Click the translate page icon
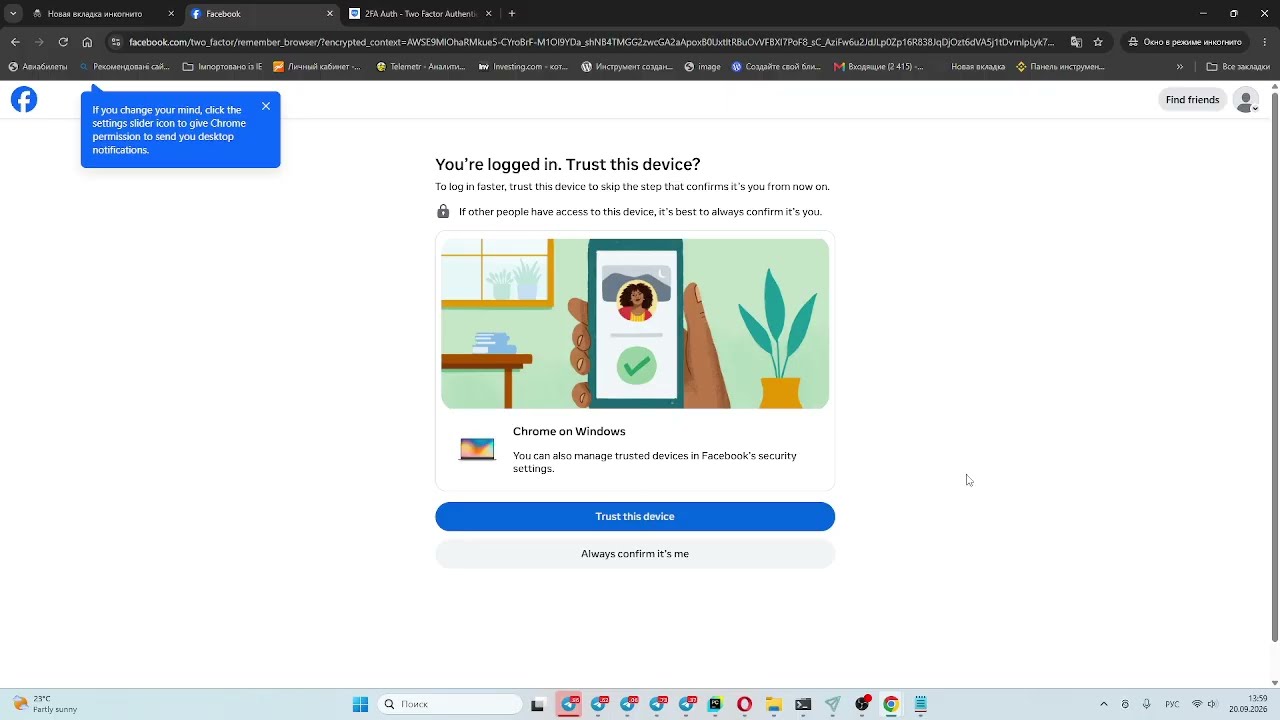Viewport: 1280px width, 720px height. tap(1076, 42)
